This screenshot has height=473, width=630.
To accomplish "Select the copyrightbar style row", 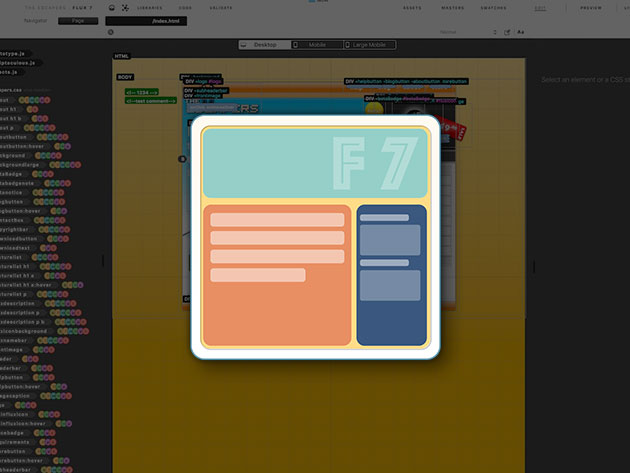I will (x=35, y=229).
